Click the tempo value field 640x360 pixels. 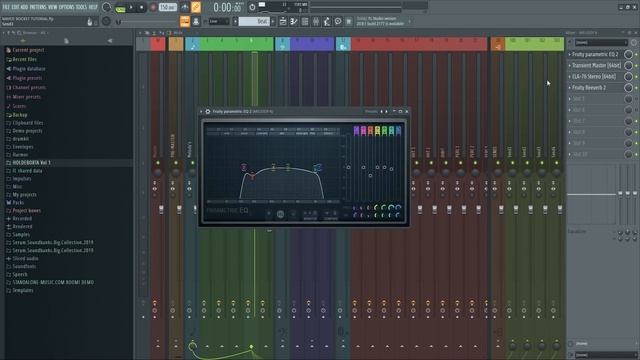pyautogui.click(x=167, y=7)
